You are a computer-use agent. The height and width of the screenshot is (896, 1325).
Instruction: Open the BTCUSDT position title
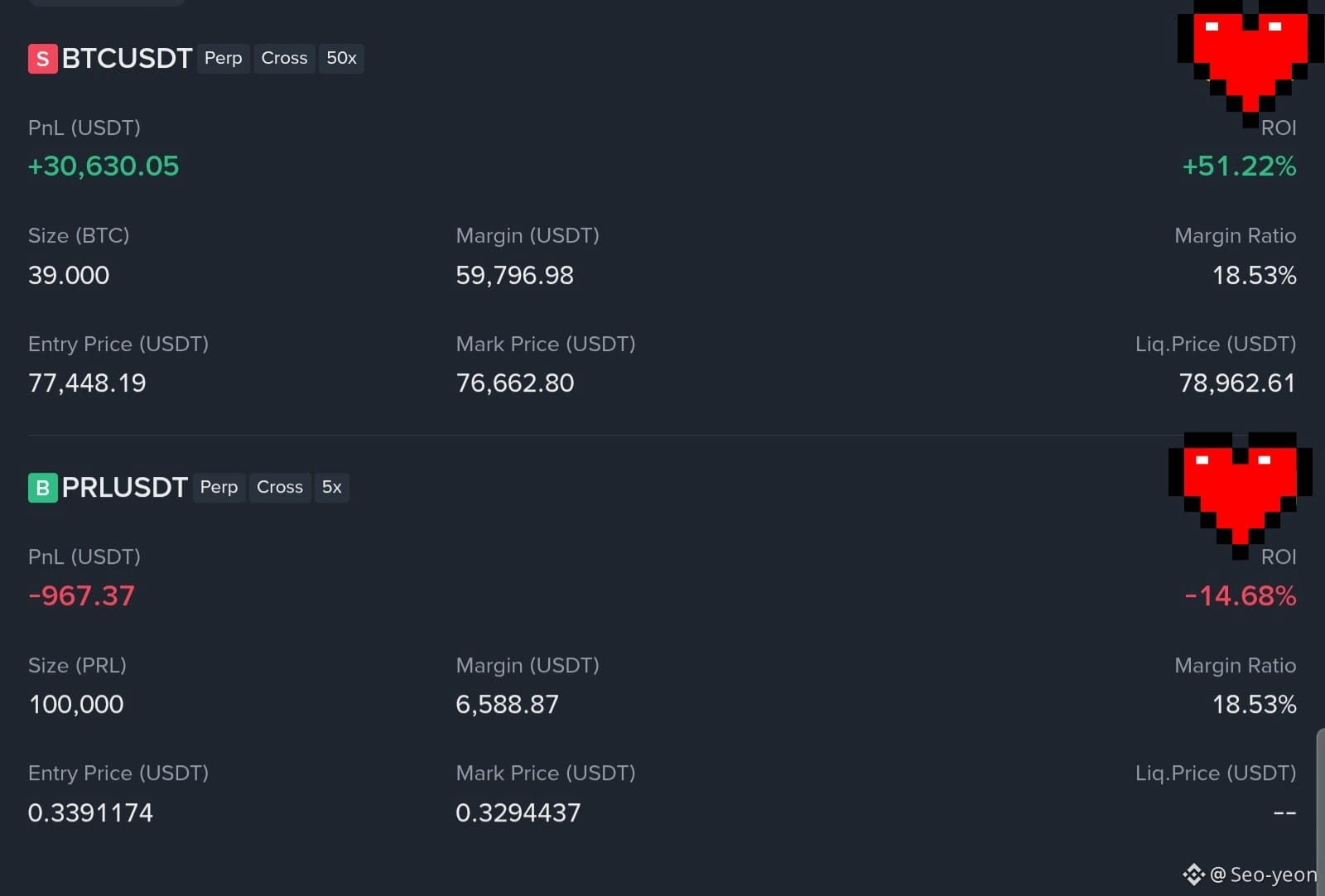(127, 59)
